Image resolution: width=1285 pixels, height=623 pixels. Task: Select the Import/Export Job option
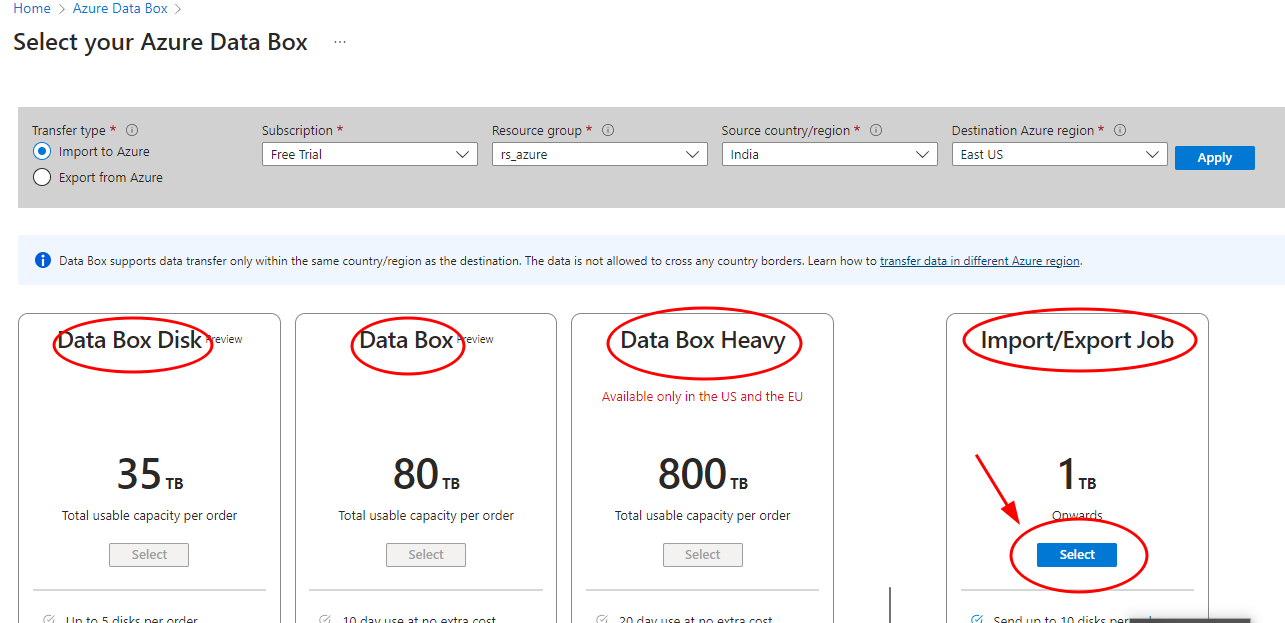[x=1076, y=554]
